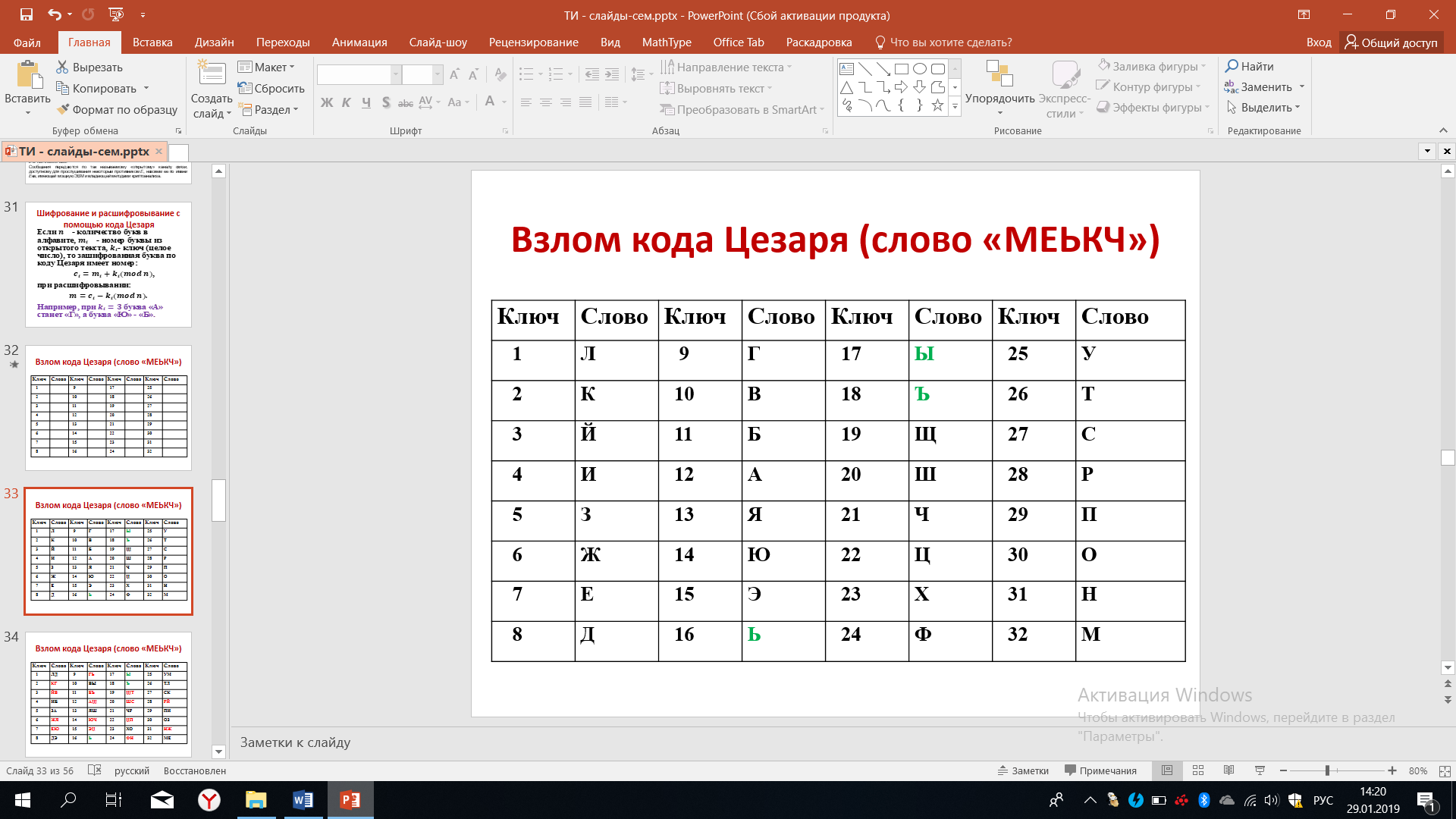Click the Save icon in quick access toolbar
This screenshot has width=1456, height=819.
[x=27, y=14]
